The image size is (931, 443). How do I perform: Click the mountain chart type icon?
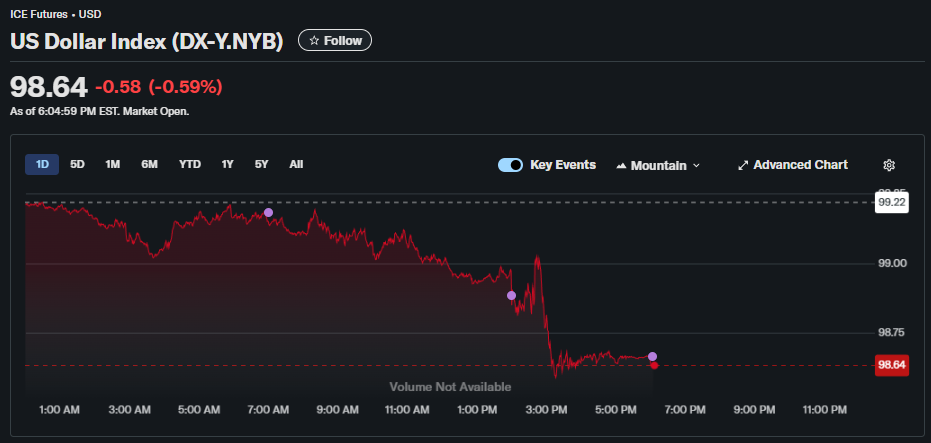621,165
